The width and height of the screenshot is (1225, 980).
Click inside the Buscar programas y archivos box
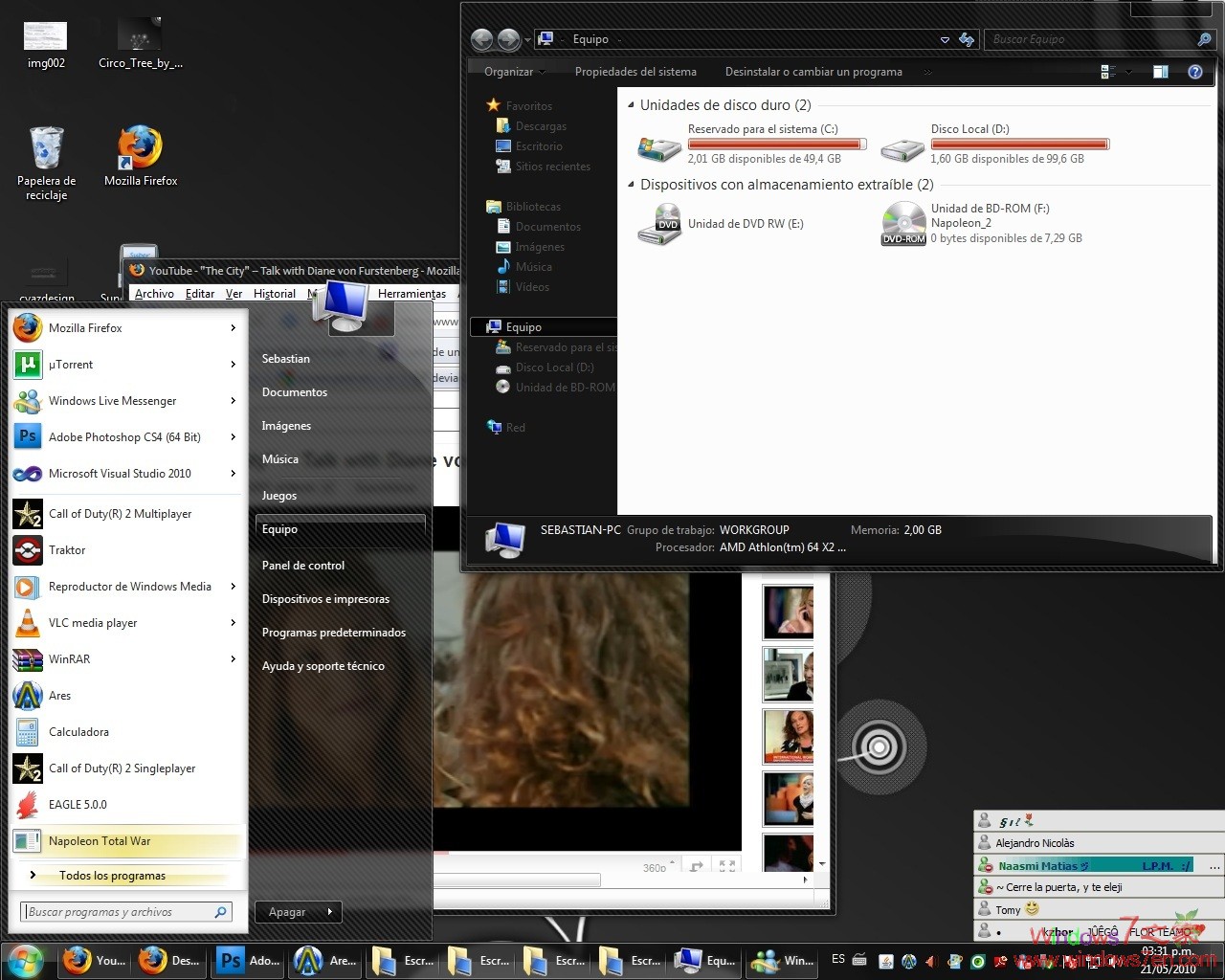coord(124,911)
